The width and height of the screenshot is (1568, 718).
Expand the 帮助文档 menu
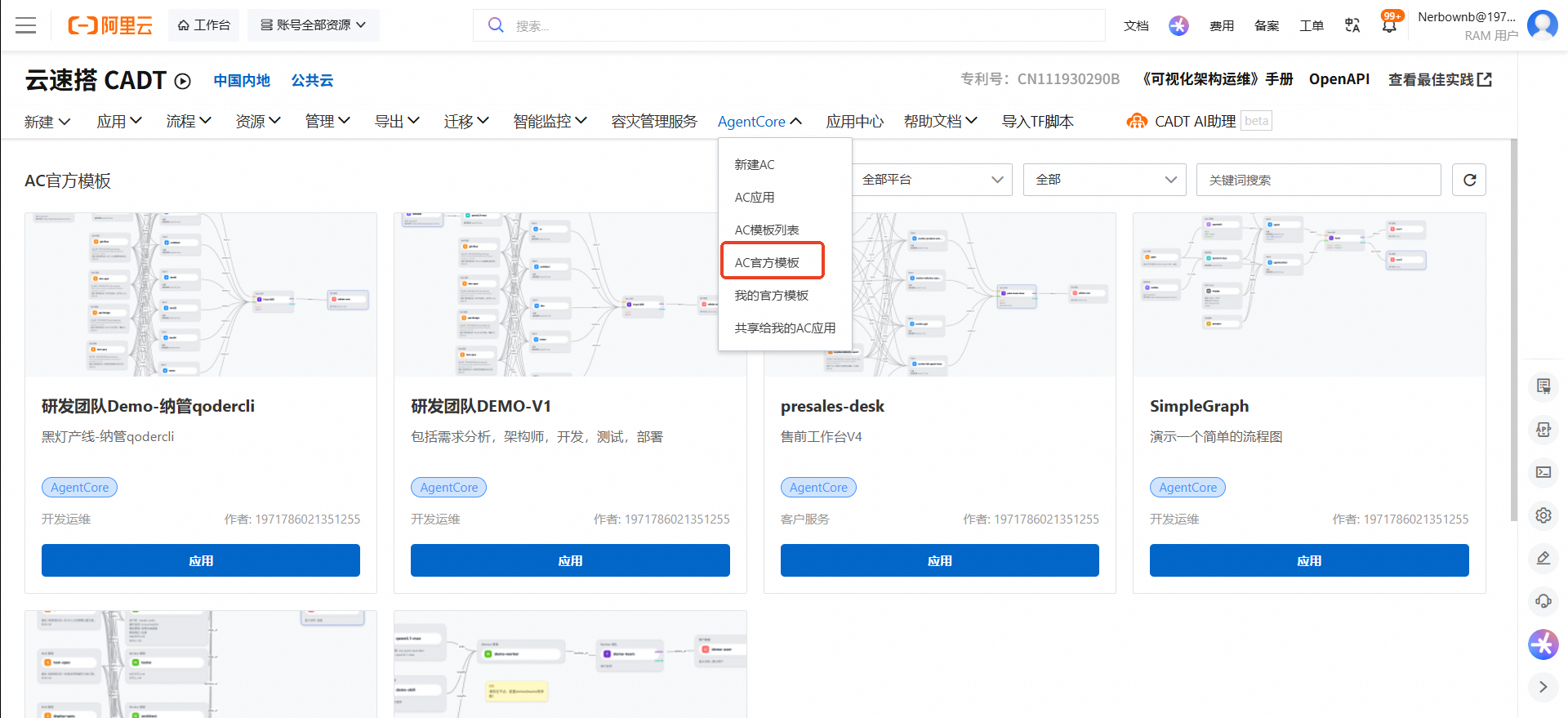941,122
